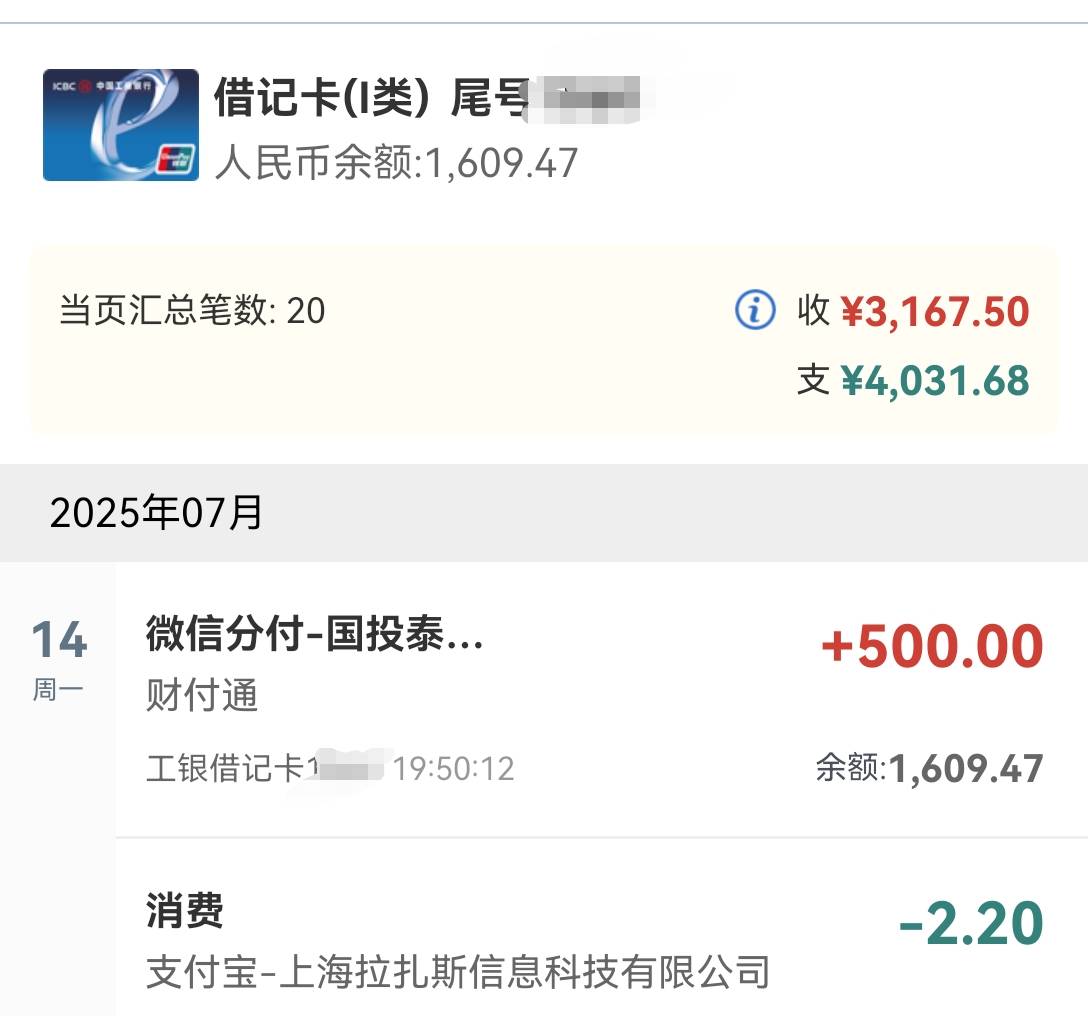Image resolution: width=1088 pixels, height=1016 pixels.
Task: Tap the 支 expense label
Action: coord(813,380)
